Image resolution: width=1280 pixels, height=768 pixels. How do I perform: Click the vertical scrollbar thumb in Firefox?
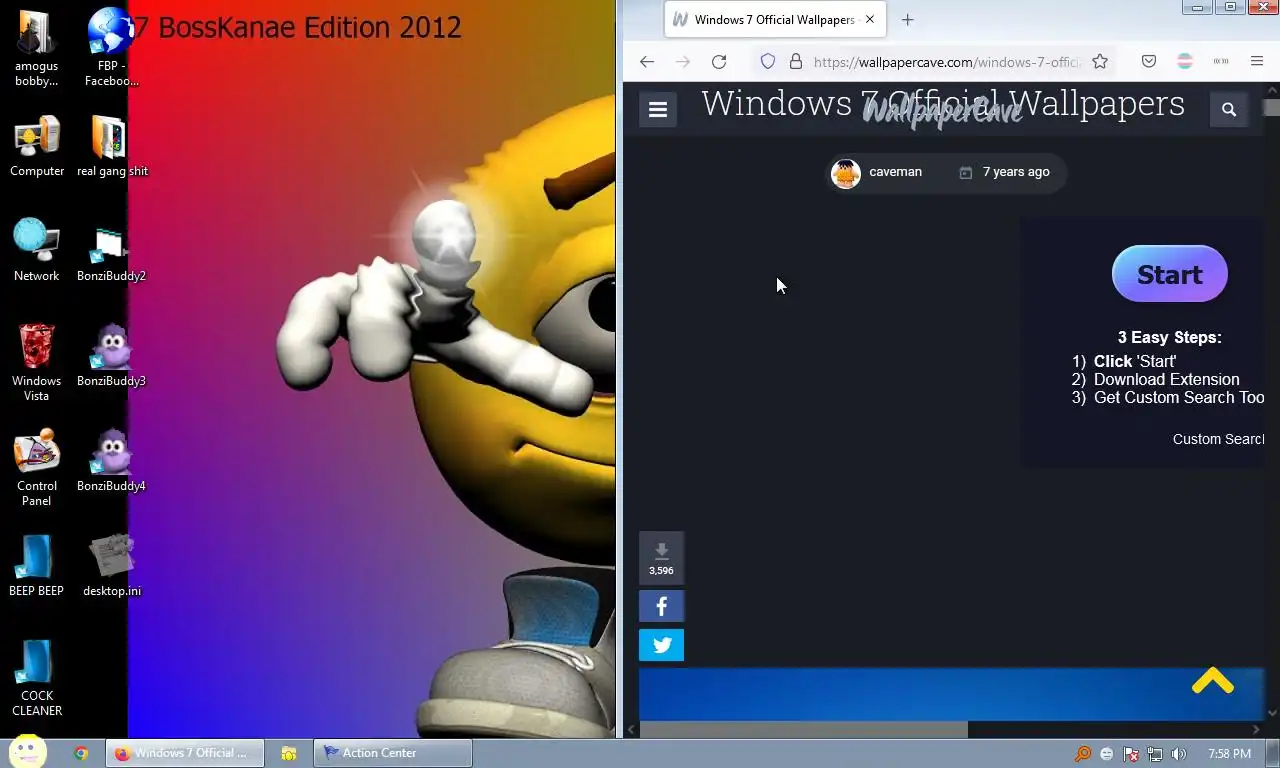pos(1272,107)
